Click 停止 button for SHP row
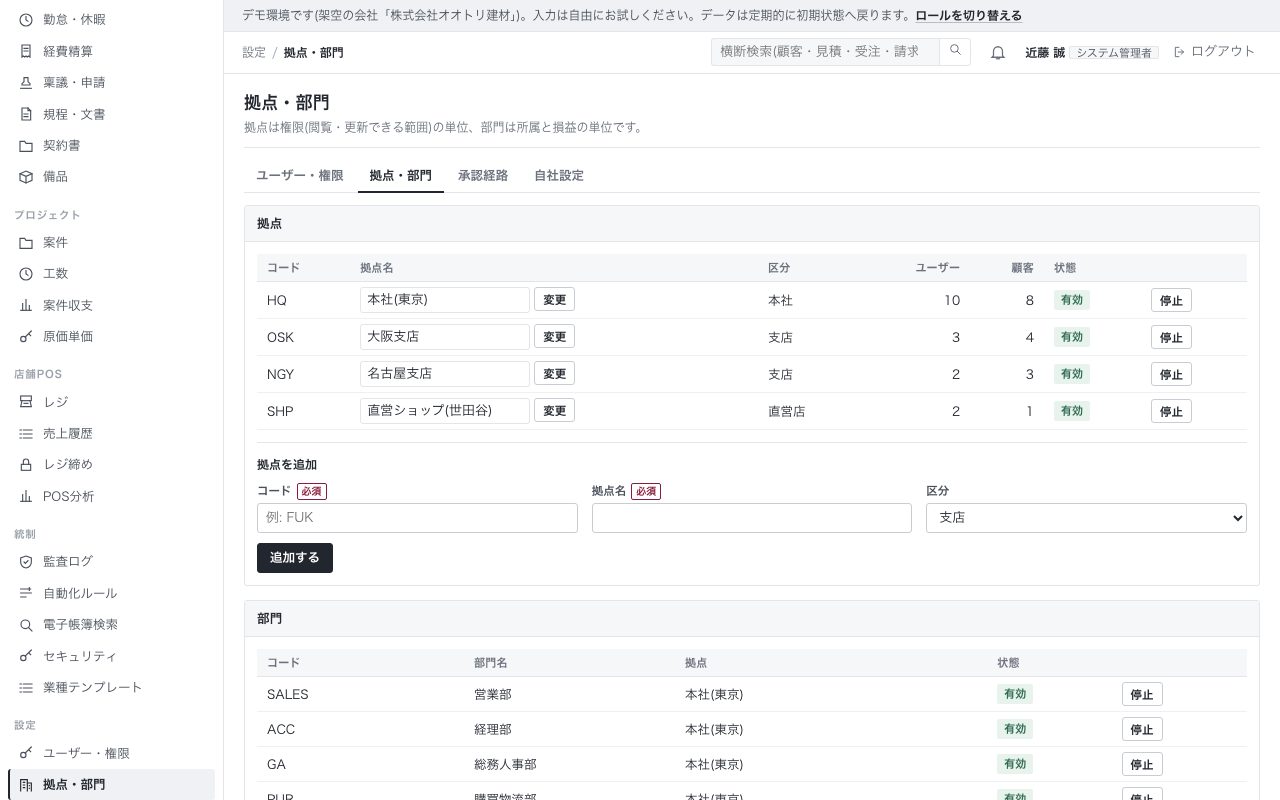This screenshot has height=800, width=1280. [1171, 411]
